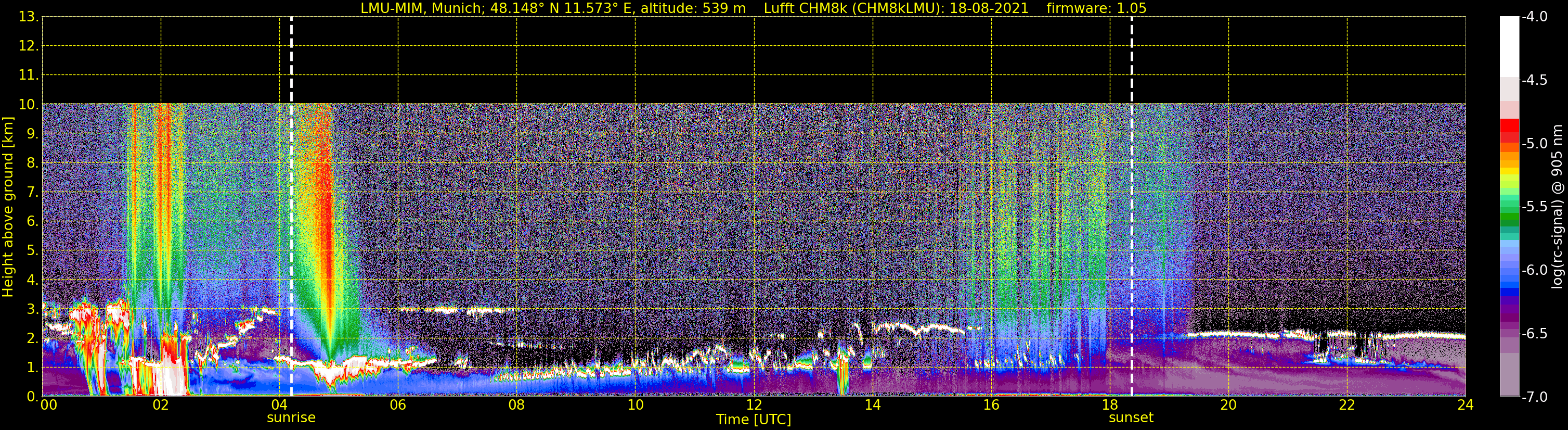Viewport: 1568px width, 430px height.
Task: Click the '-4.5' colorbar label
Action: (1534, 80)
